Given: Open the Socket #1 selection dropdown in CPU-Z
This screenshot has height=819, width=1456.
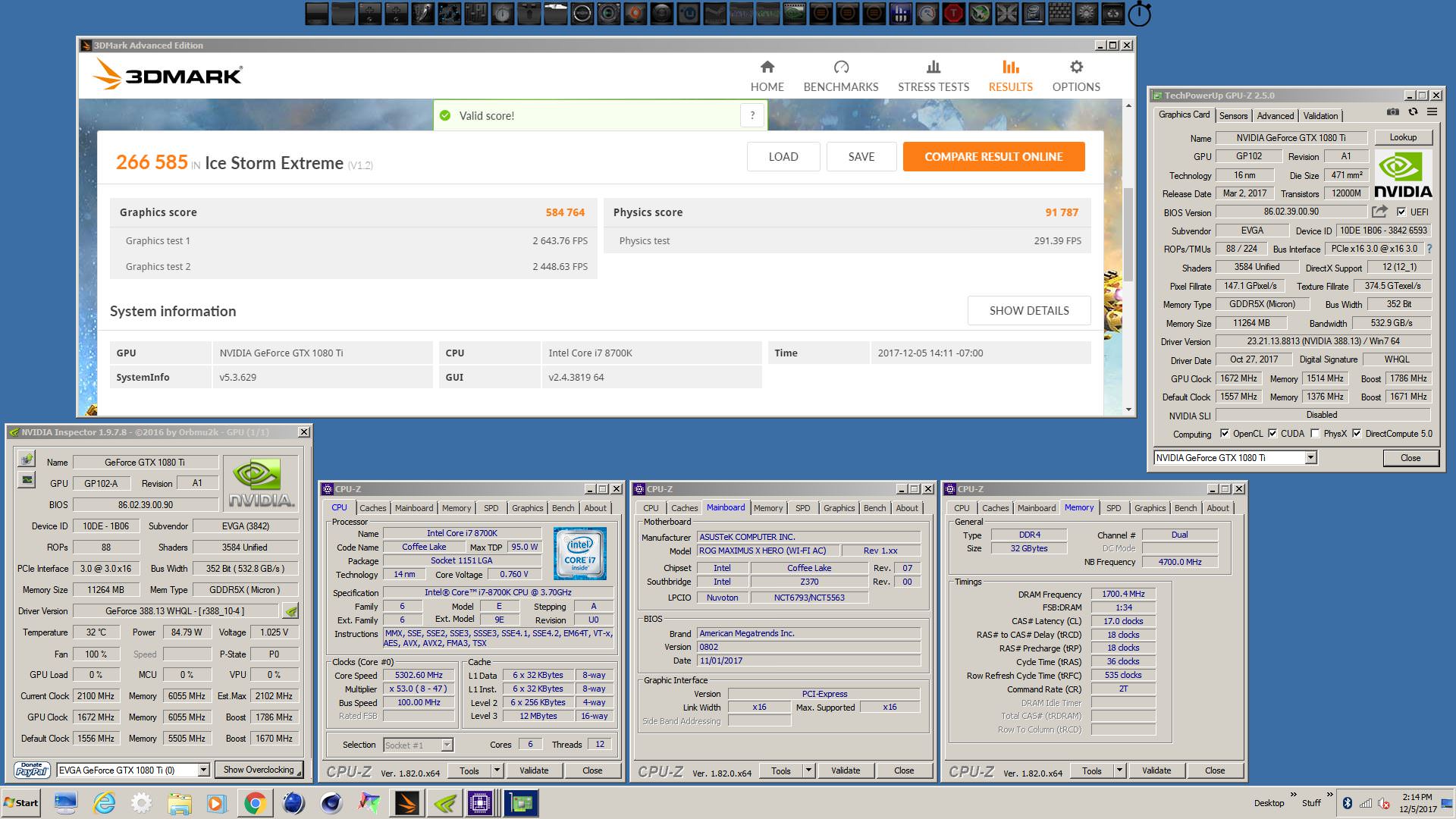Looking at the screenshot, I should tap(447, 745).
